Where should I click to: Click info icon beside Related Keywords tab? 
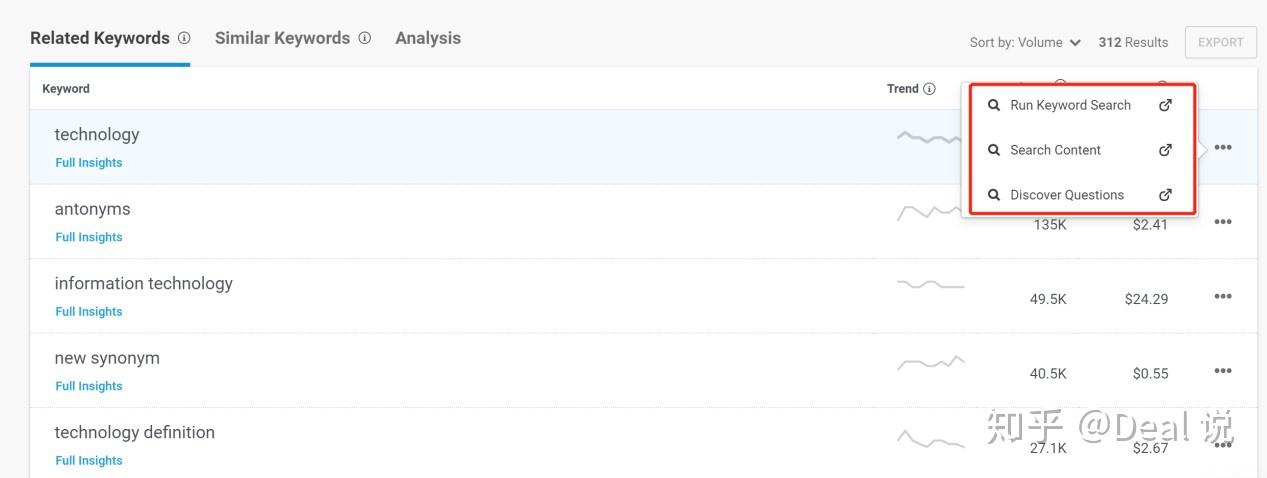coord(184,38)
